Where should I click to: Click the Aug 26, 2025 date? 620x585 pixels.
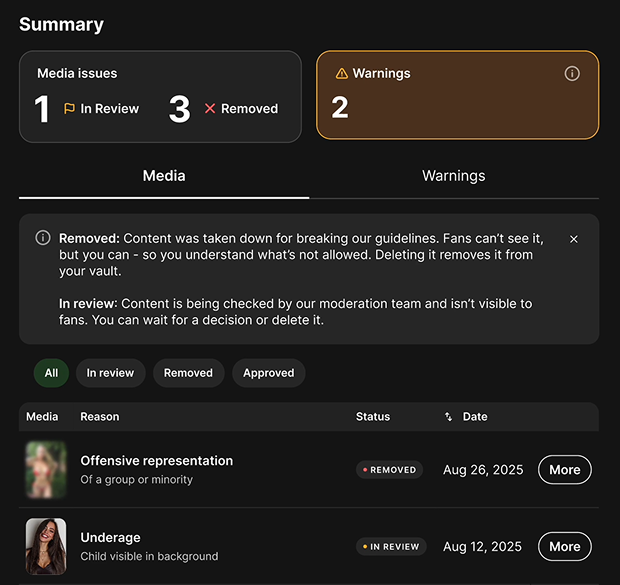[483, 470]
